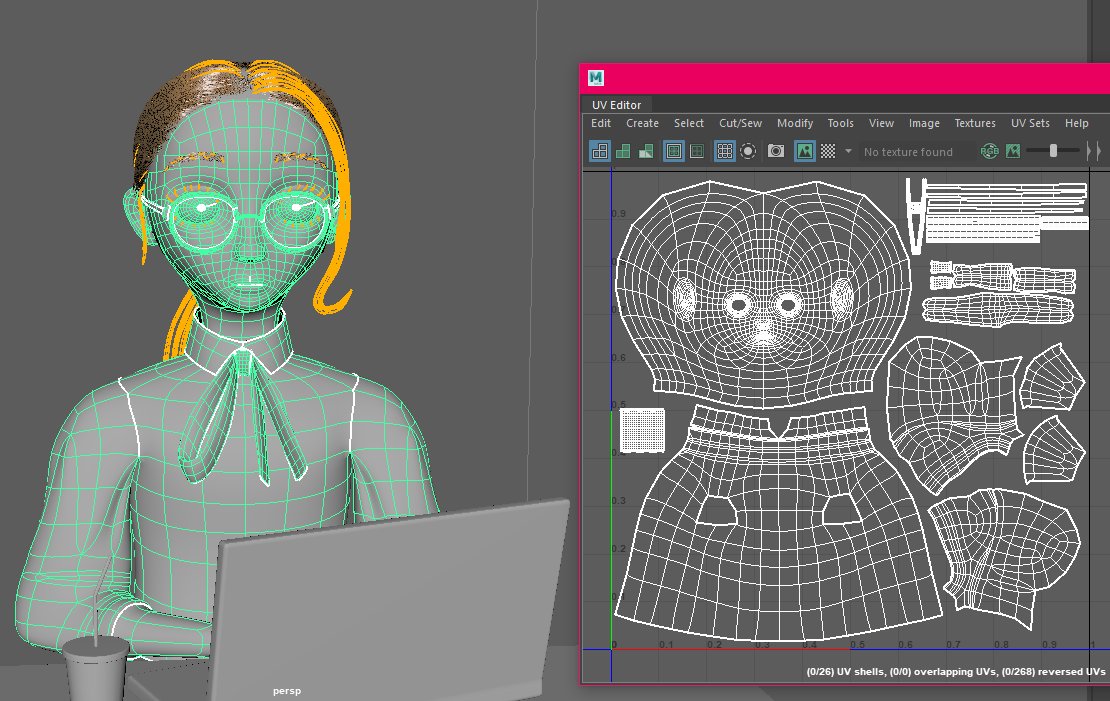Open the Tools menu
This screenshot has height=701, width=1110.
(x=840, y=123)
